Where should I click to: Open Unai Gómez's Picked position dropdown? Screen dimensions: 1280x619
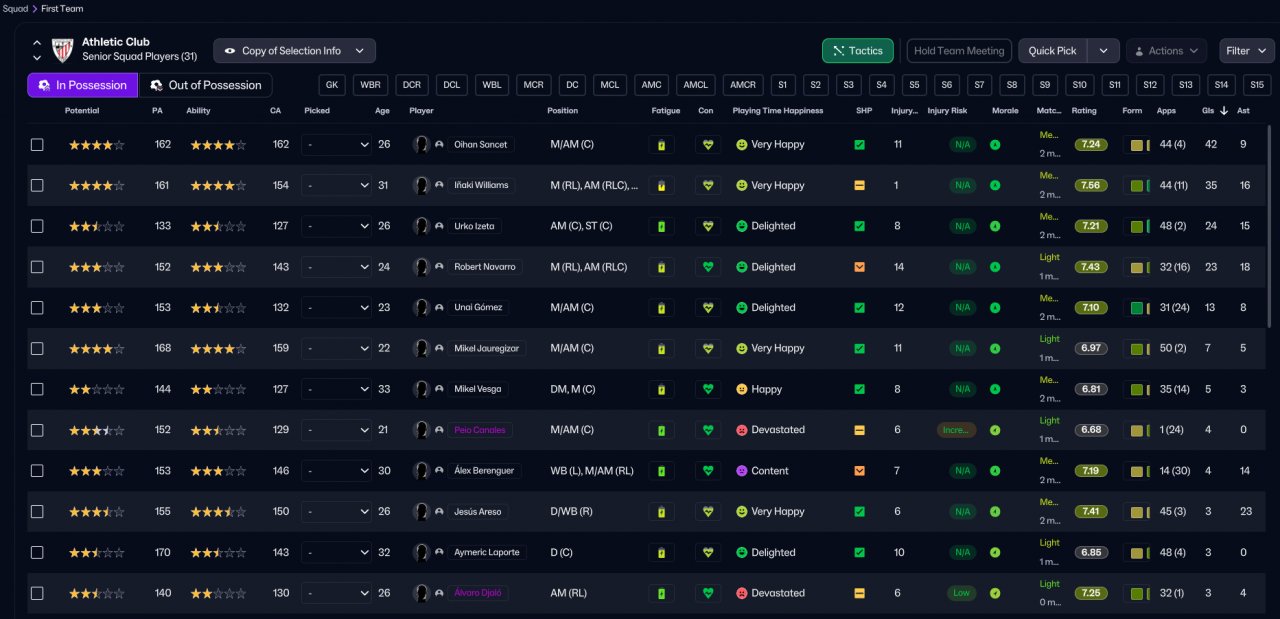click(336, 308)
